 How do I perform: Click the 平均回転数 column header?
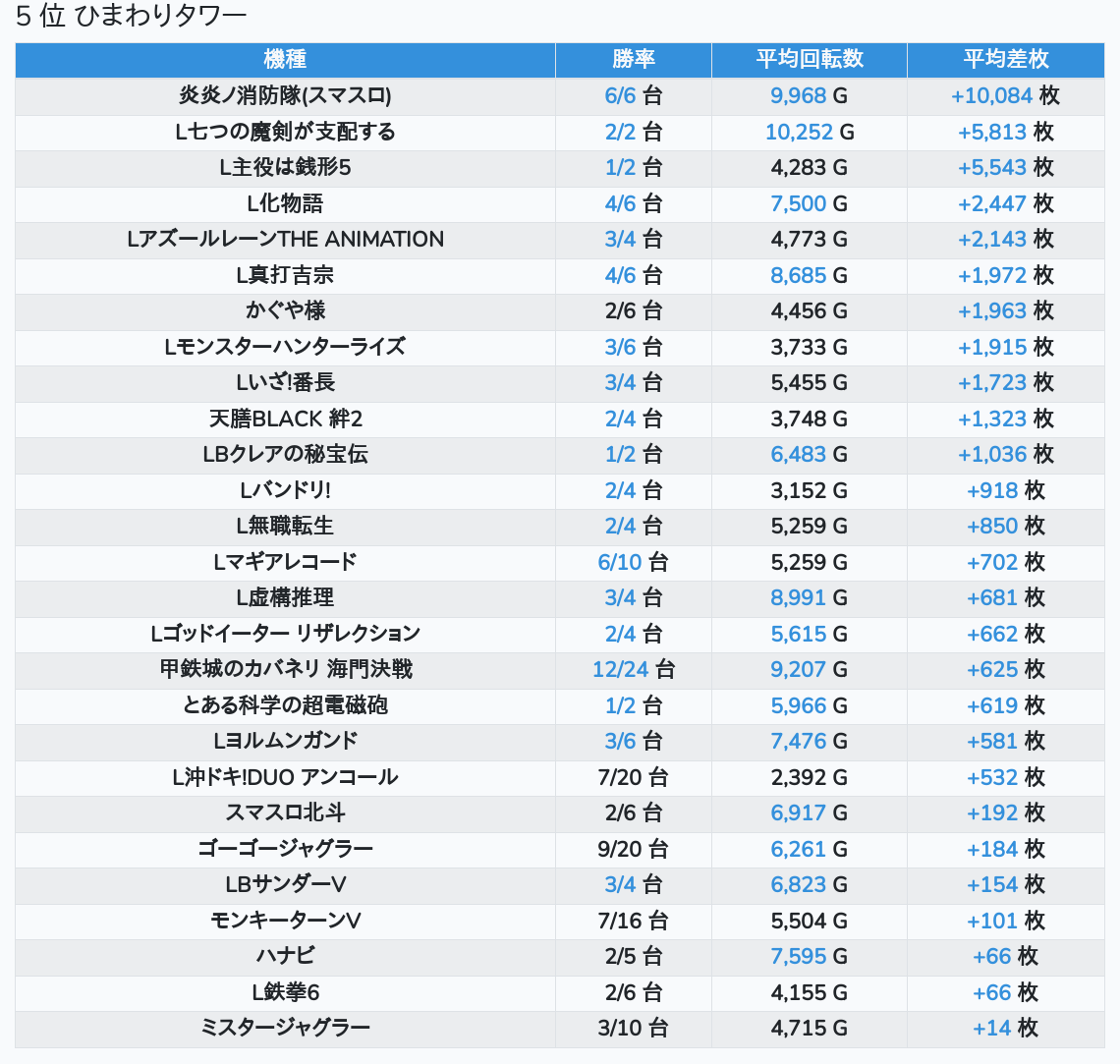809,59
